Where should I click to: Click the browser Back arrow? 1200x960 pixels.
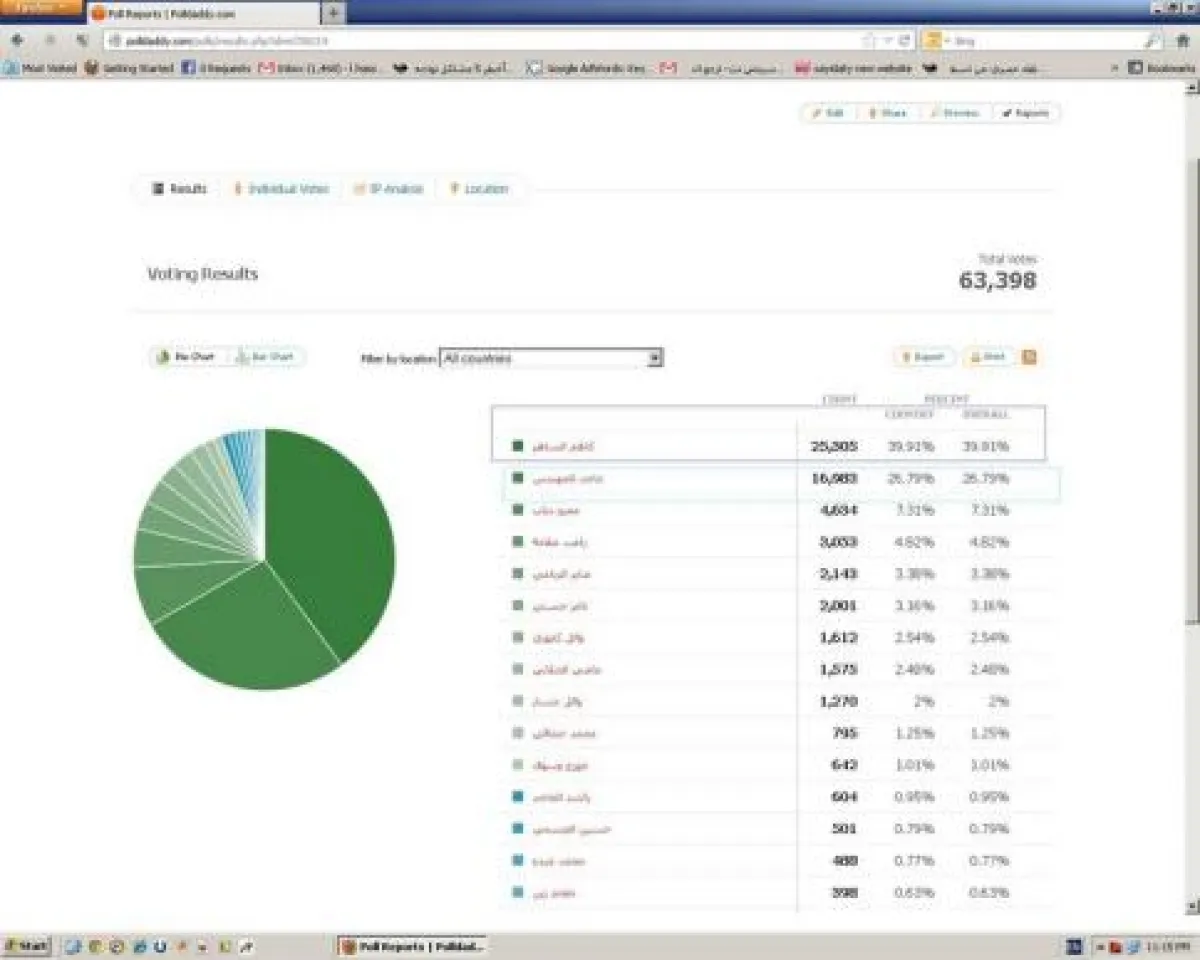(x=17, y=41)
